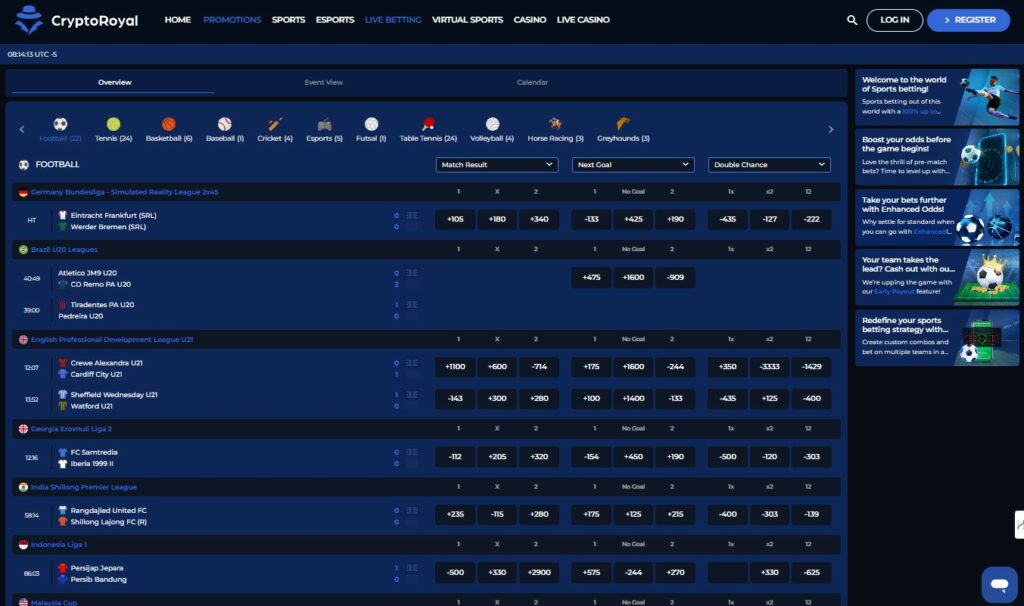This screenshot has width=1024, height=606.
Task: Collapse the Brazil U20 Leagues section
Action: click(426, 249)
